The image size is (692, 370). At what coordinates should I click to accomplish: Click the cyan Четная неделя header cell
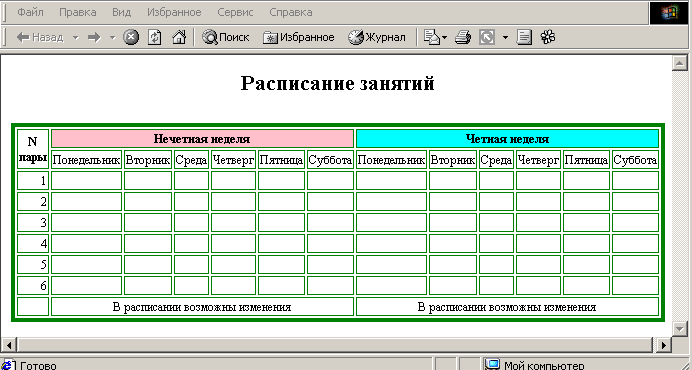[x=507, y=139]
